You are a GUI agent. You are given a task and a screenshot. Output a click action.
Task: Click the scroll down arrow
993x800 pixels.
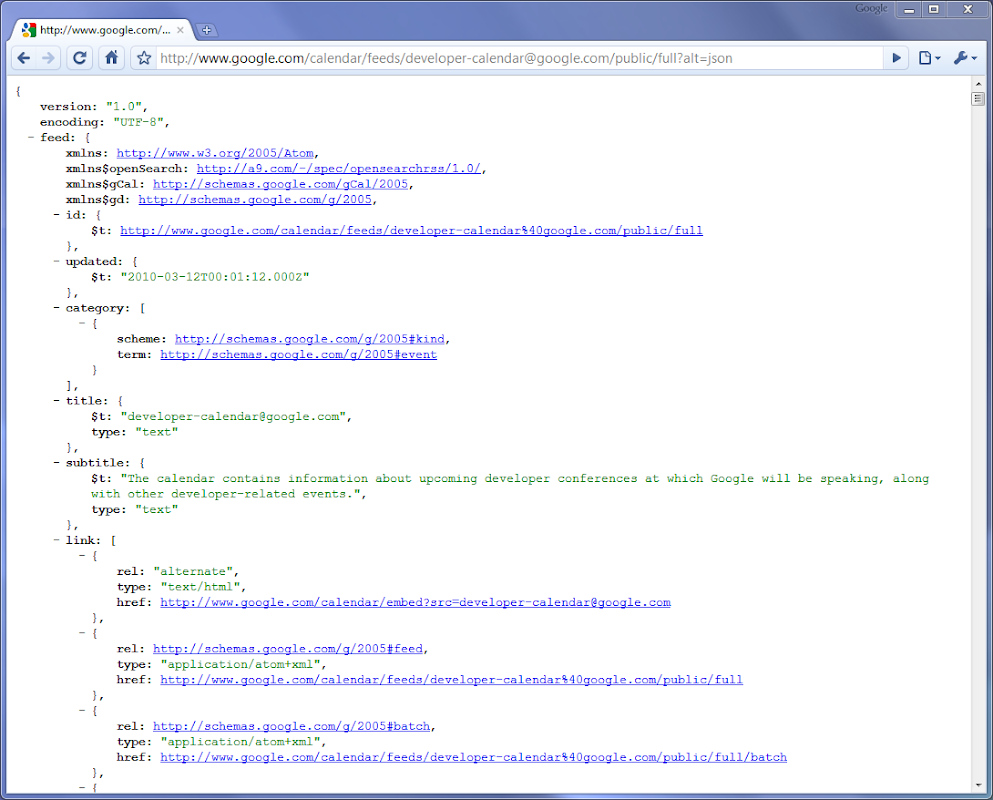(978, 785)
